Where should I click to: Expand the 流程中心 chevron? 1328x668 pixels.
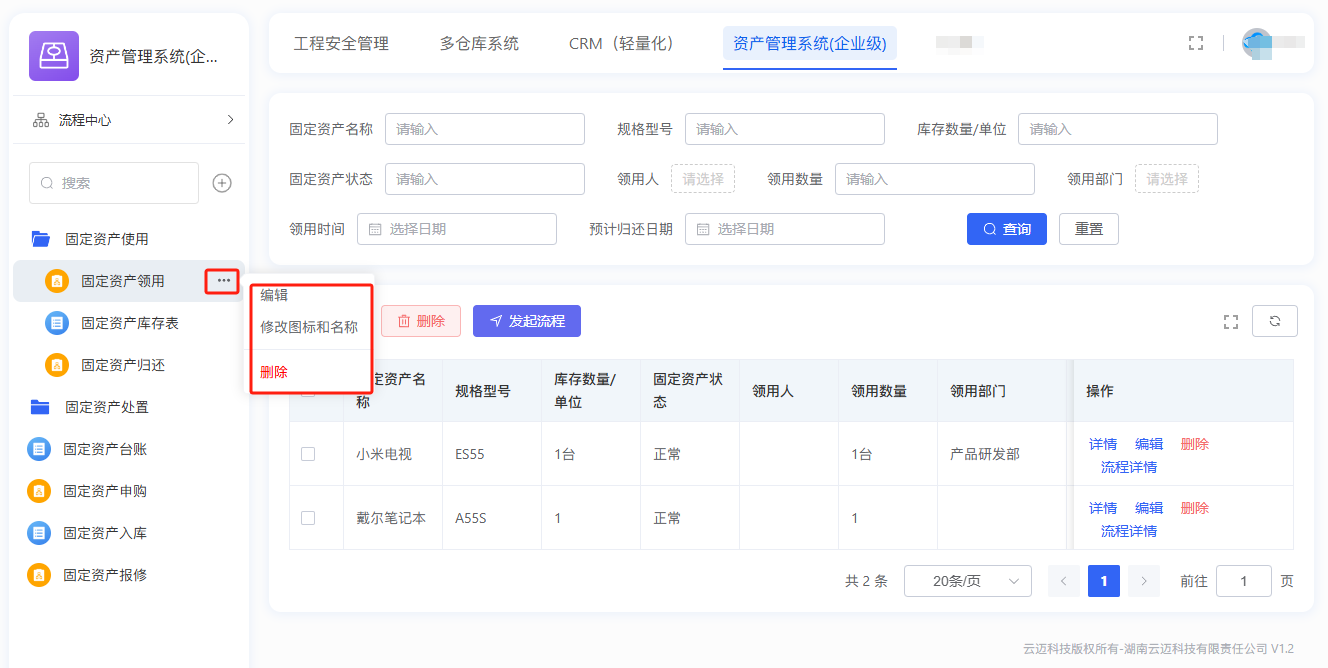click(230, 120)
